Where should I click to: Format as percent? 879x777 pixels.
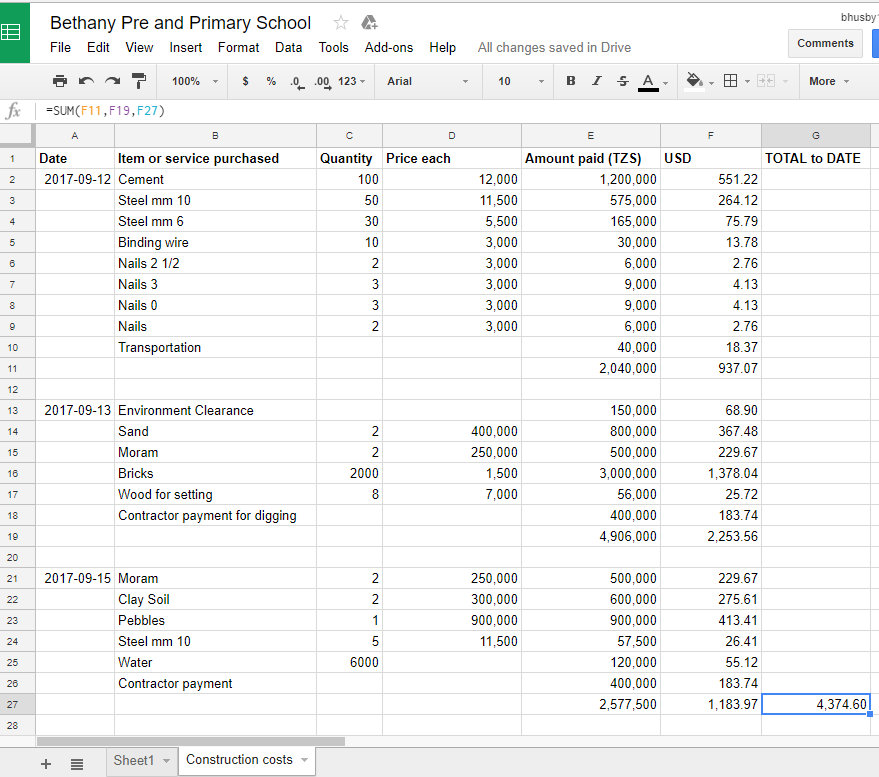[x=271, y=81]
